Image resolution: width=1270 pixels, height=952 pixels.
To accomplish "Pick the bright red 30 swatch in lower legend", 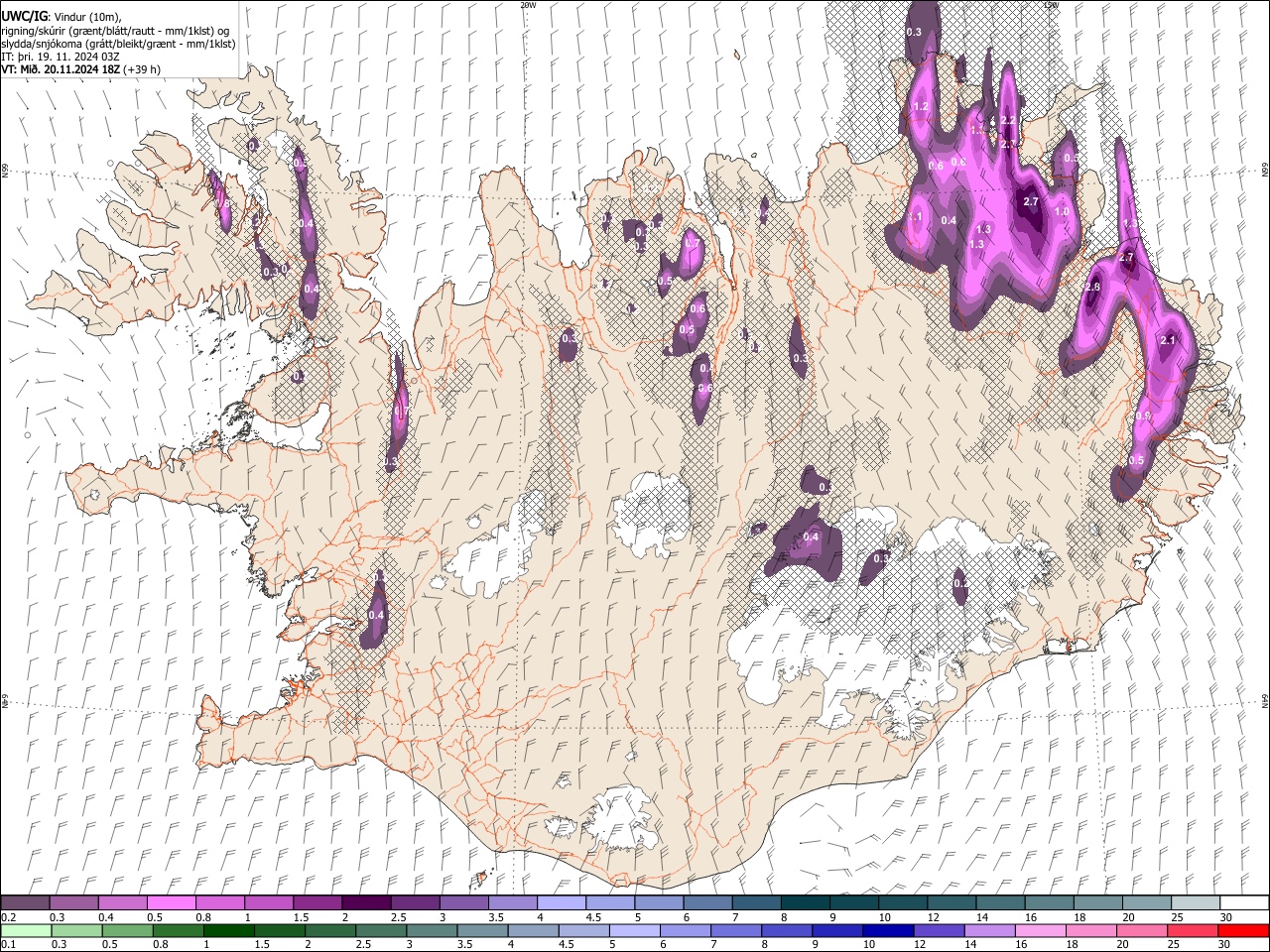I will 1243,930.
